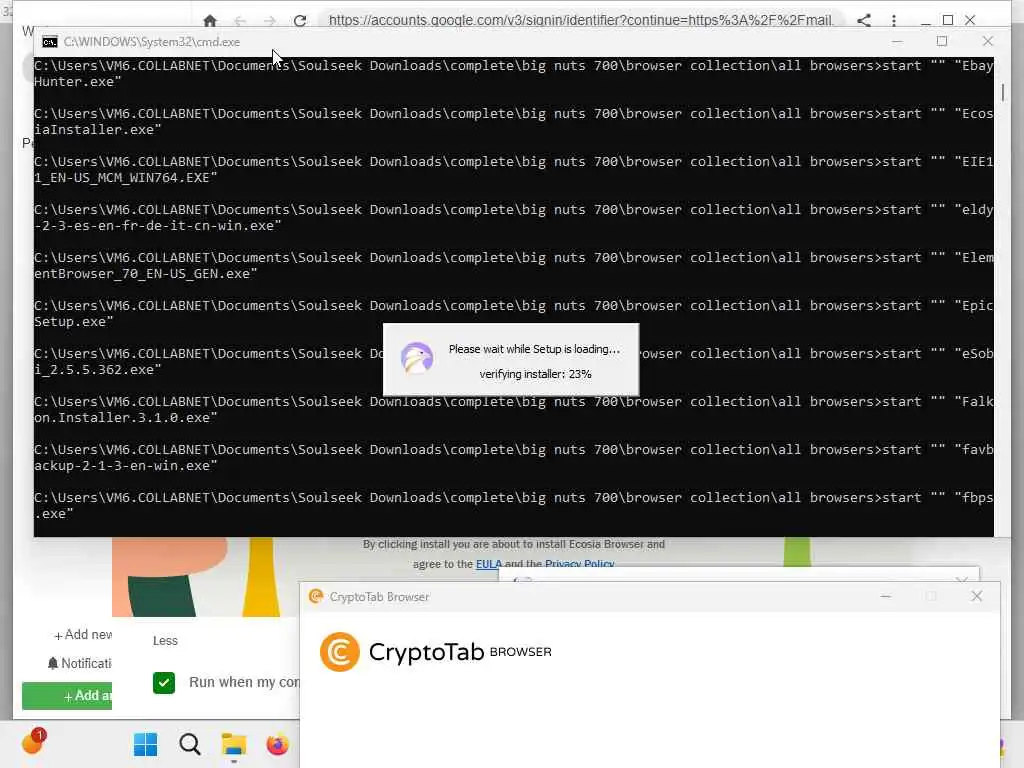Click the orange taskbar icon with badge

click(34, 742)
